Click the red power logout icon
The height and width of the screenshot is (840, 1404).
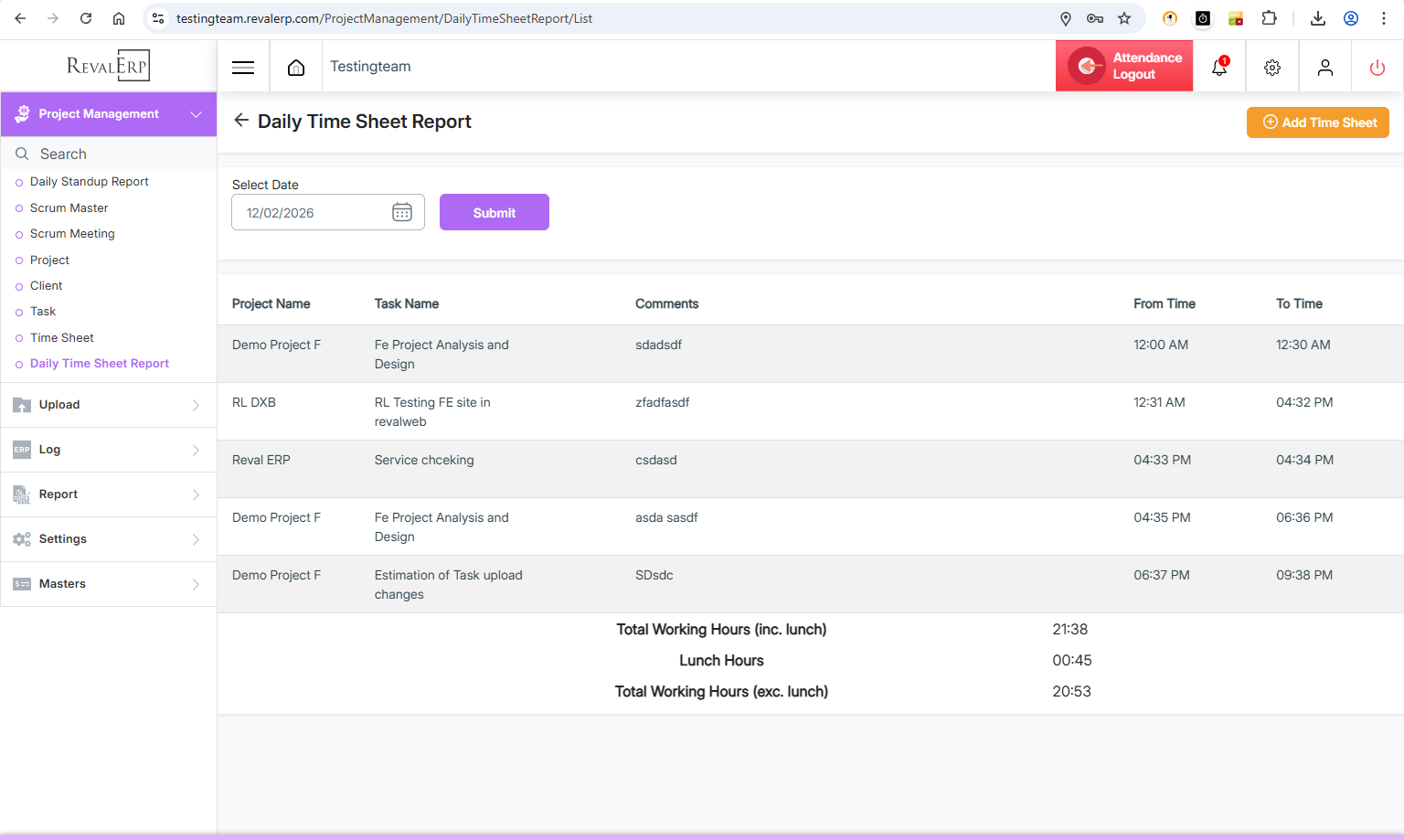pos(1377,67)
